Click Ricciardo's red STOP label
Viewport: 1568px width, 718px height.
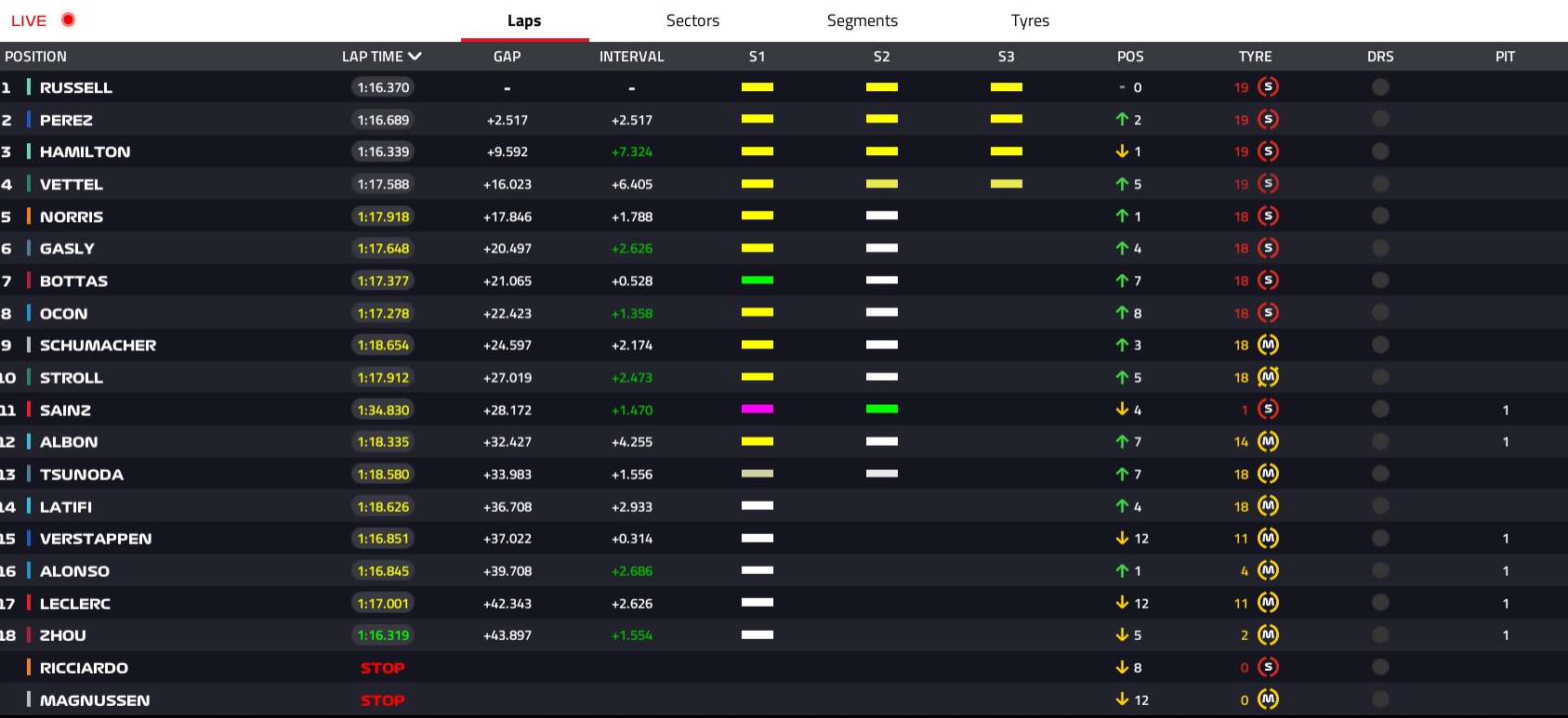click(382, 668)
